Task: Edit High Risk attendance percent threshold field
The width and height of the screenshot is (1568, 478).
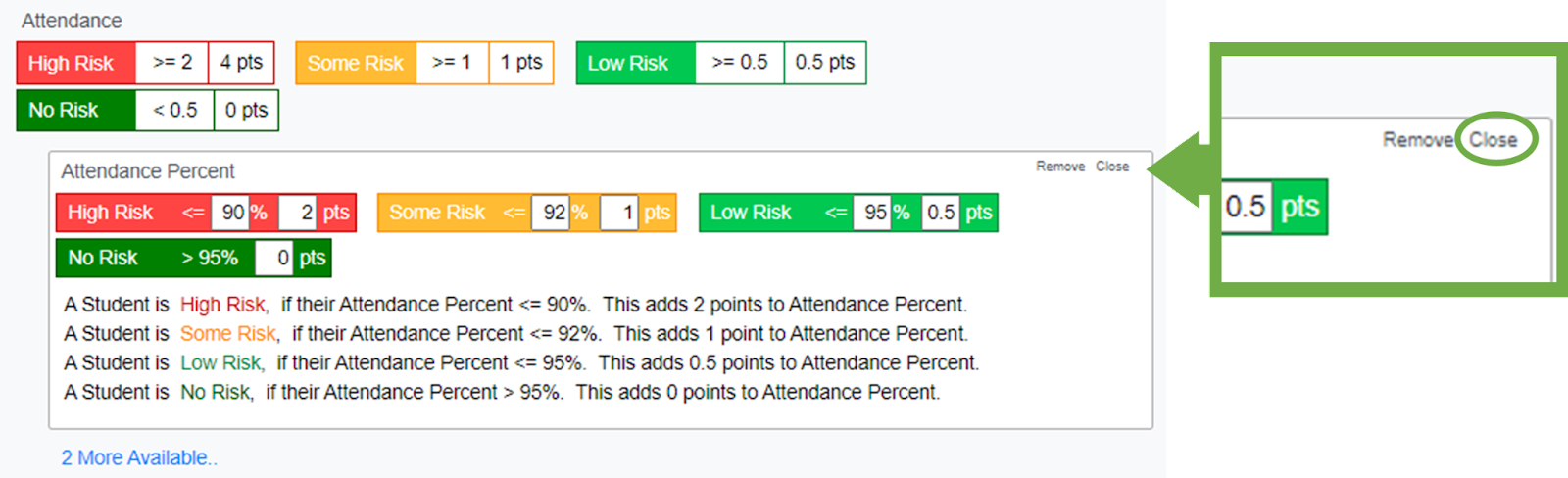Action: [x=232, y=213]
